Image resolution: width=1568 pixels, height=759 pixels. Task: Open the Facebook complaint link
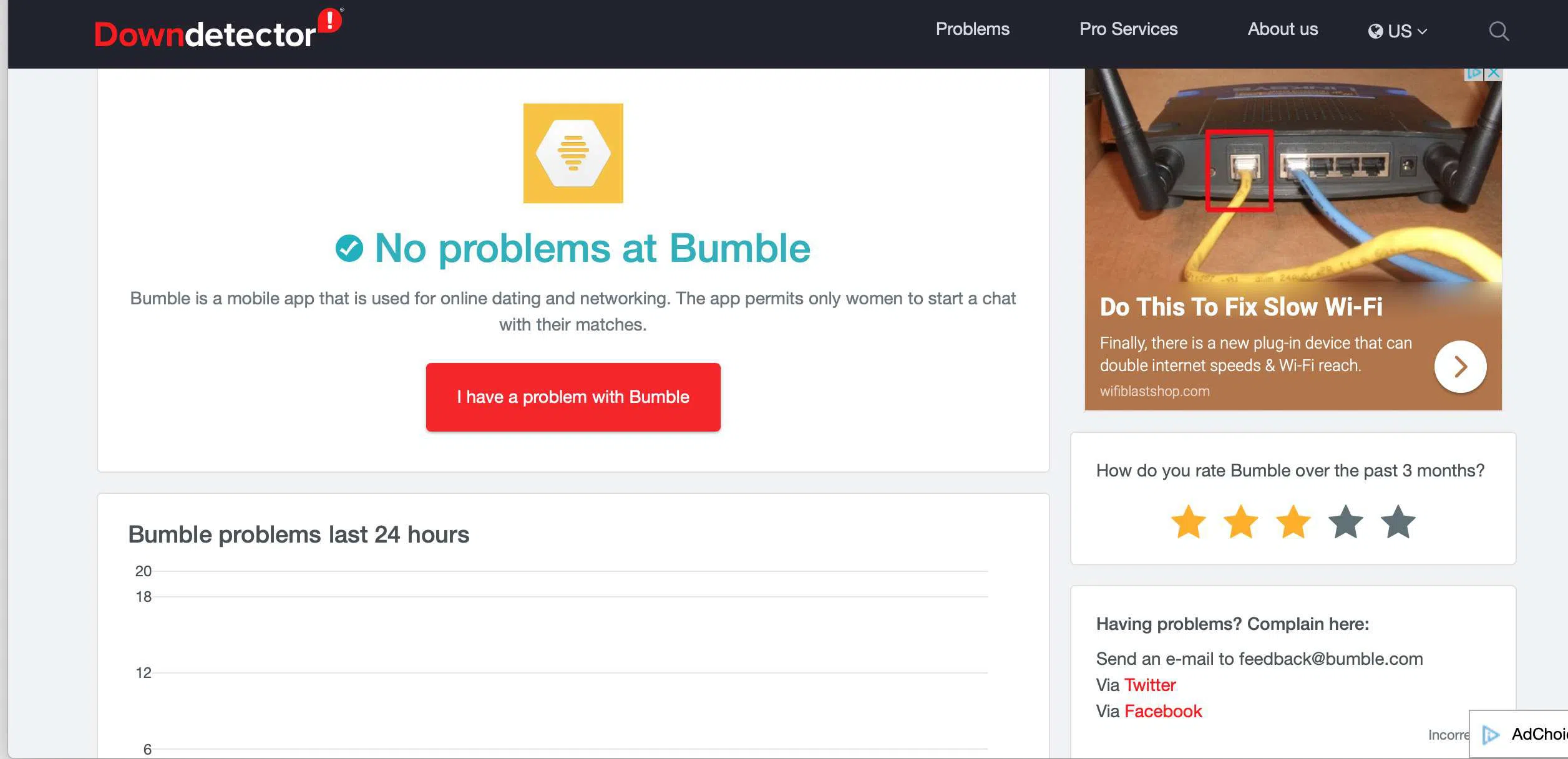point(1162,711)
